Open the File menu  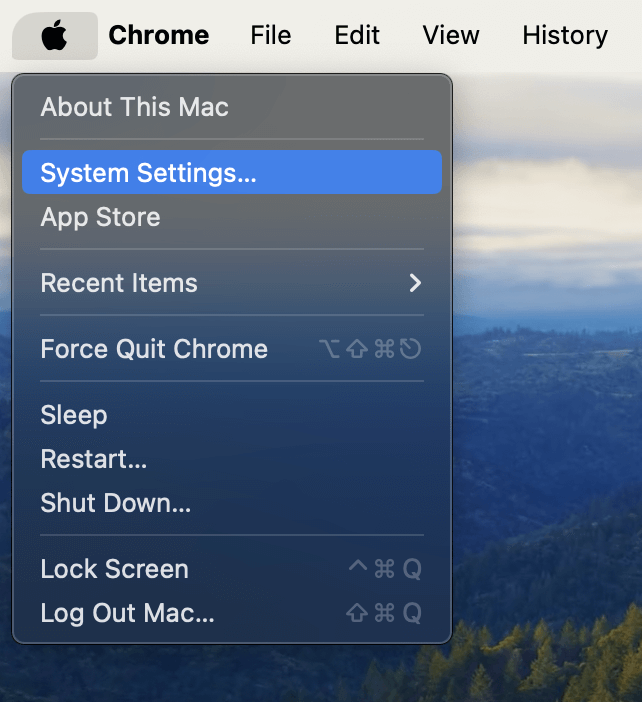270,36
